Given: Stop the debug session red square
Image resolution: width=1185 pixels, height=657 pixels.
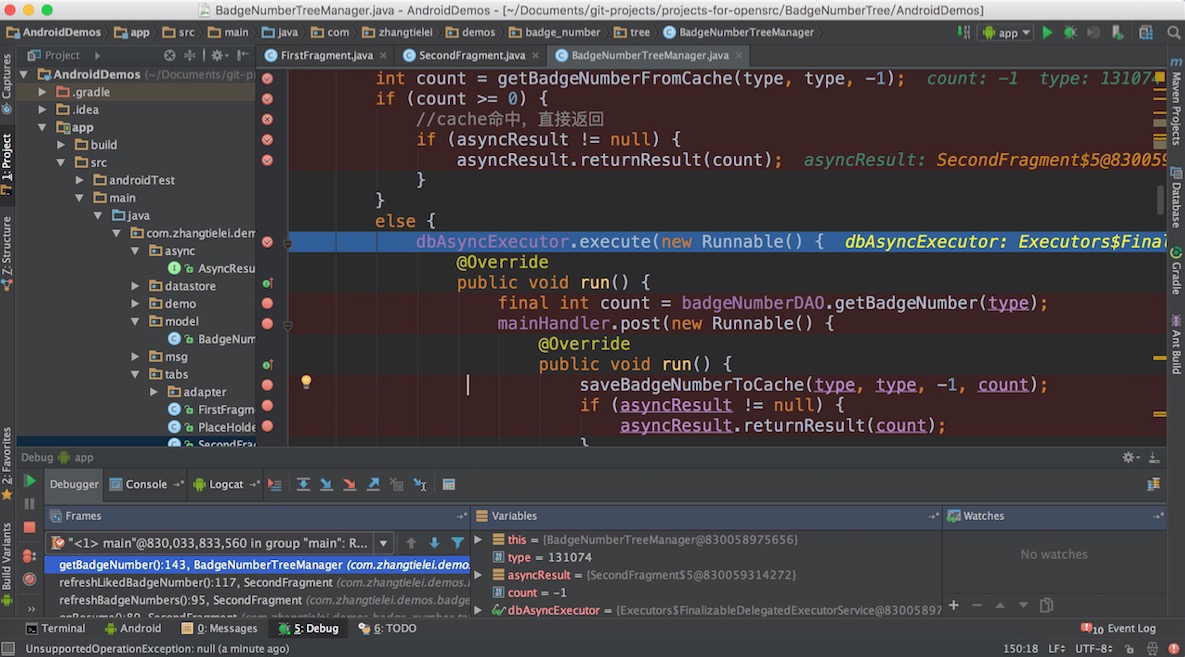Looking at the screenshot, I should [x=29, y=527].
